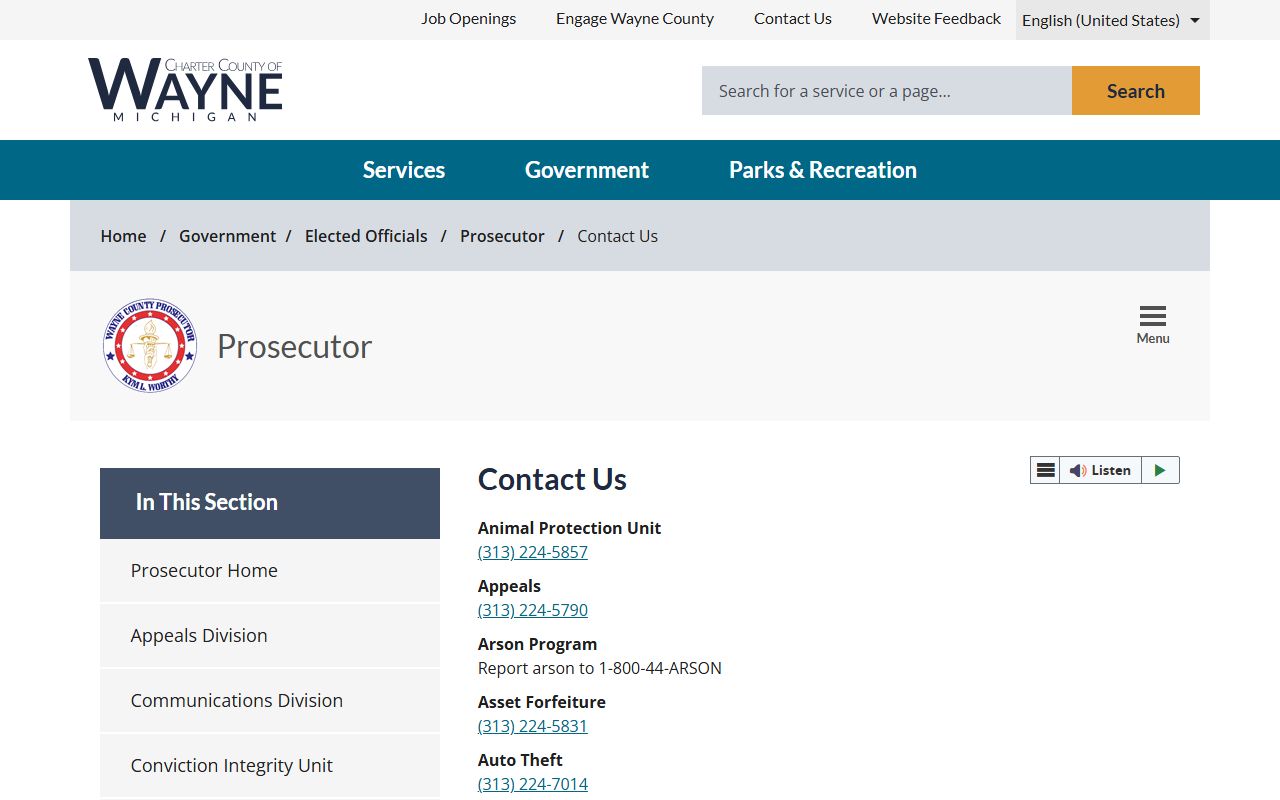Screen dimensions: 1280x800
Task: Select Communications Division in sidebar
Action: (x=270, y=701)
